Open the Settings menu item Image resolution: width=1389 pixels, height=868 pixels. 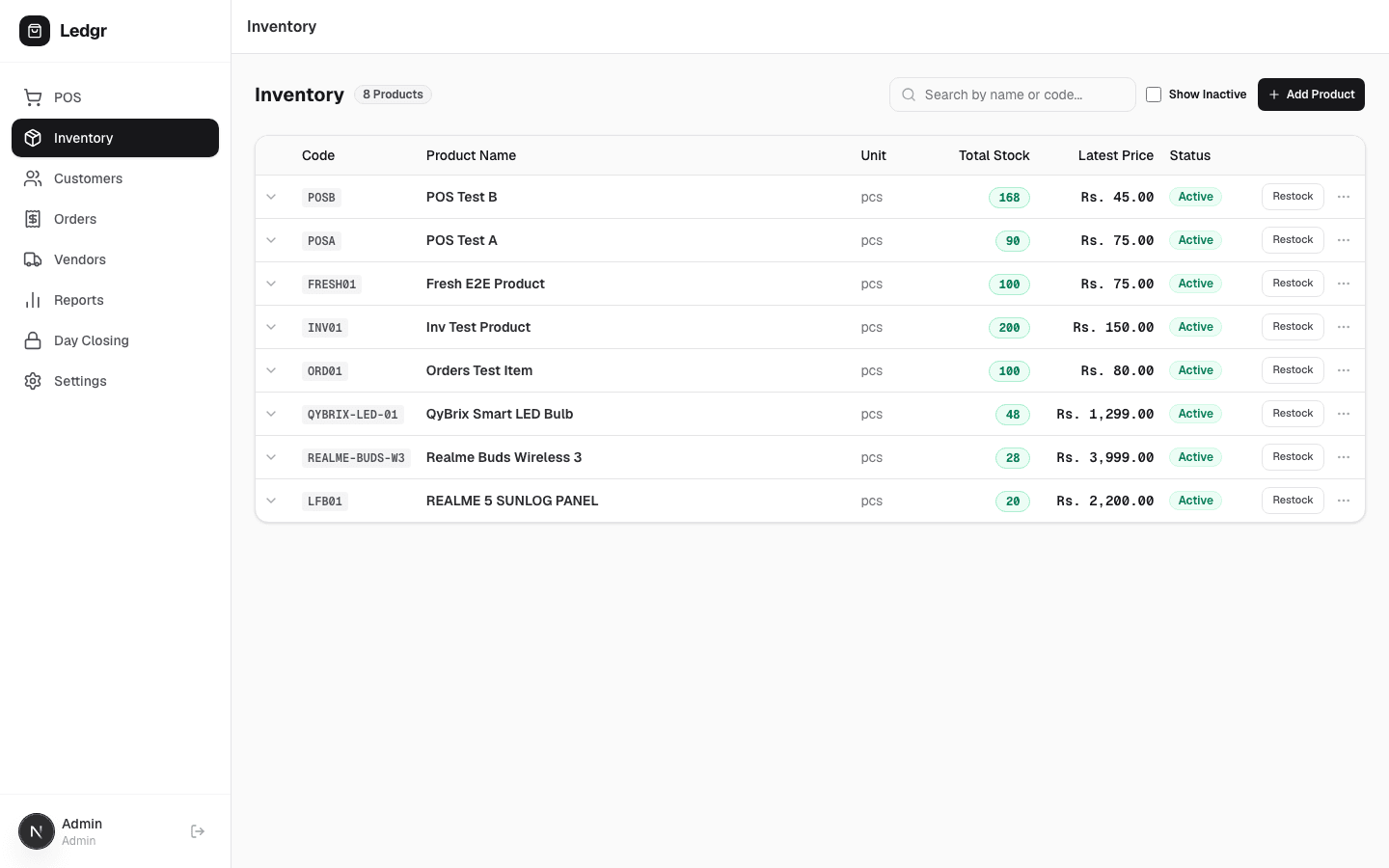115,381
